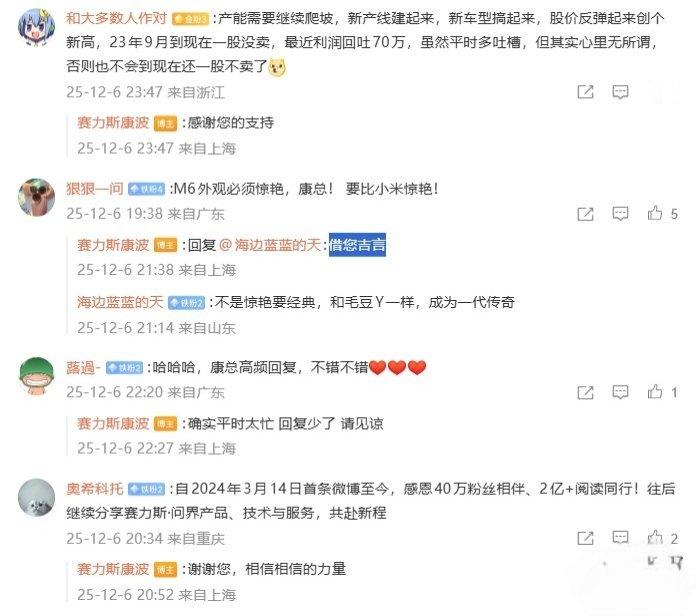The width and height of the screenshot is (696, 616).
Task: View 蹈過- avatar with green helmet
Action: (36, 376)
